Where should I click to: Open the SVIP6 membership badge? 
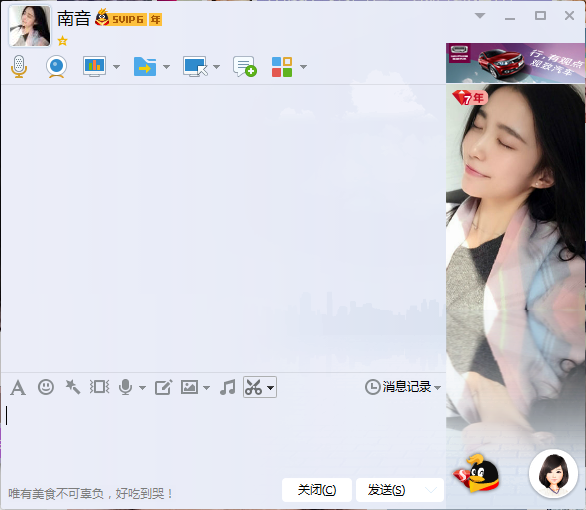click(x=120, y=19)
